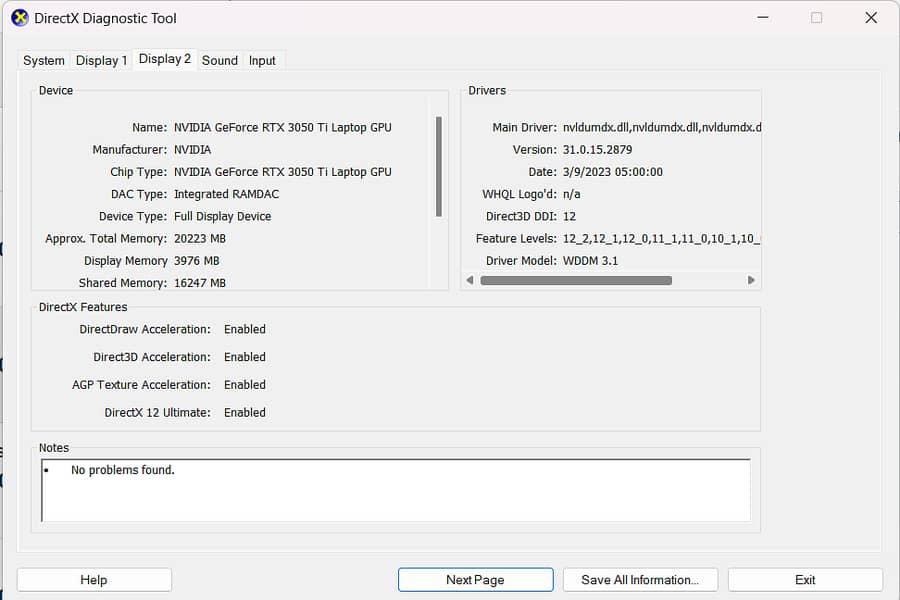This screenshot has width=900, height=600.
Task: Click the DirectX 12 Ultimate Enabled status
Action: (245, 413)
